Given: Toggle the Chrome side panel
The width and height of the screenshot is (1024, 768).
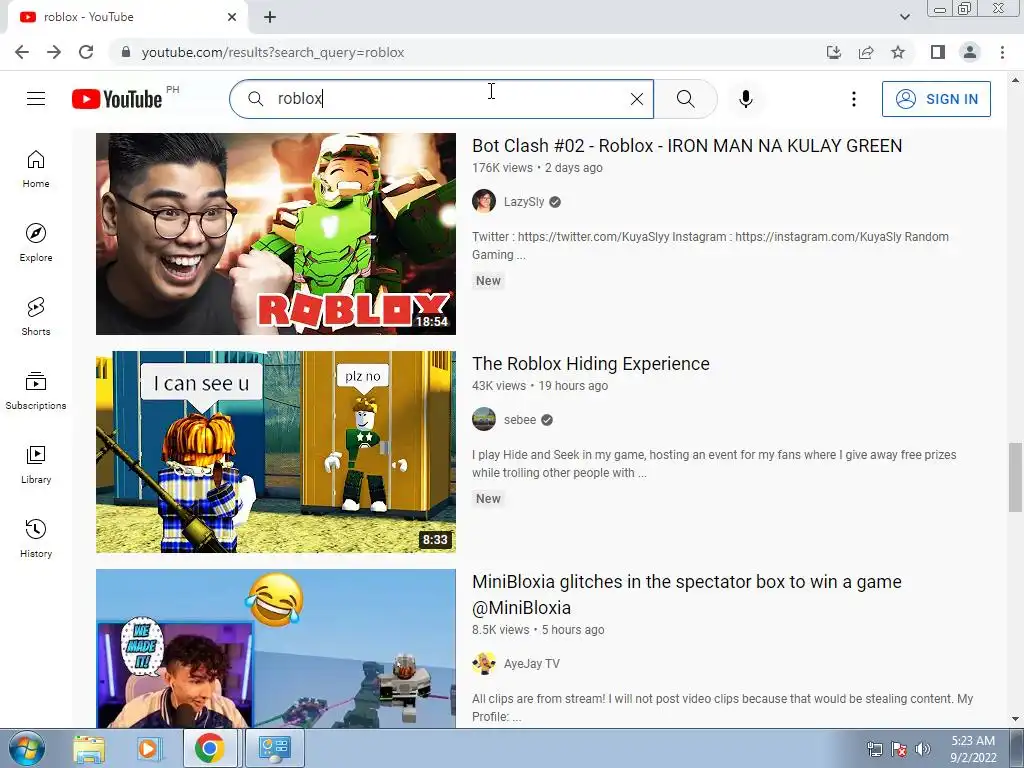Looking at the screenshot, I should click(938, 52).
